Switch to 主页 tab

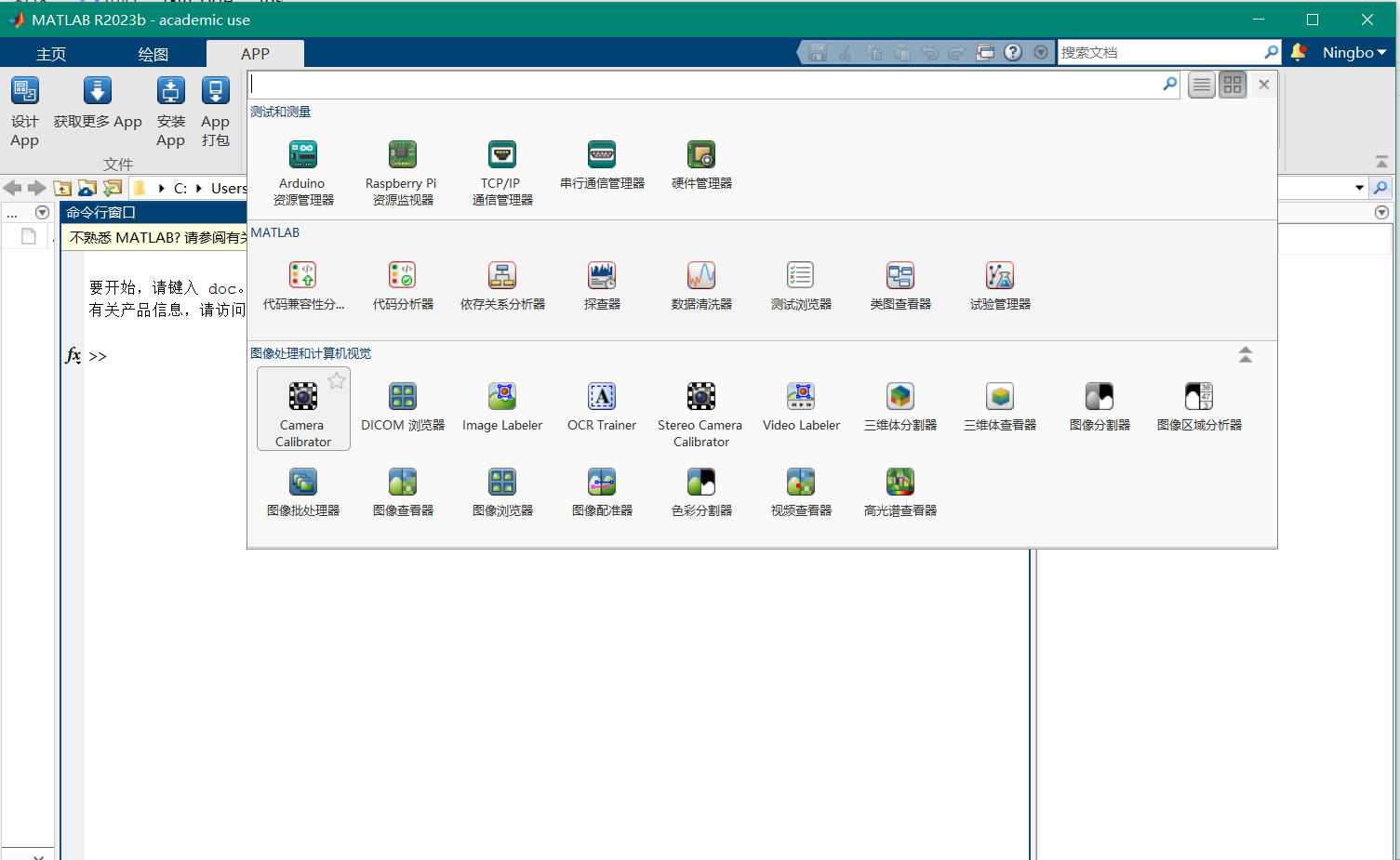click(x=51, y=54)
